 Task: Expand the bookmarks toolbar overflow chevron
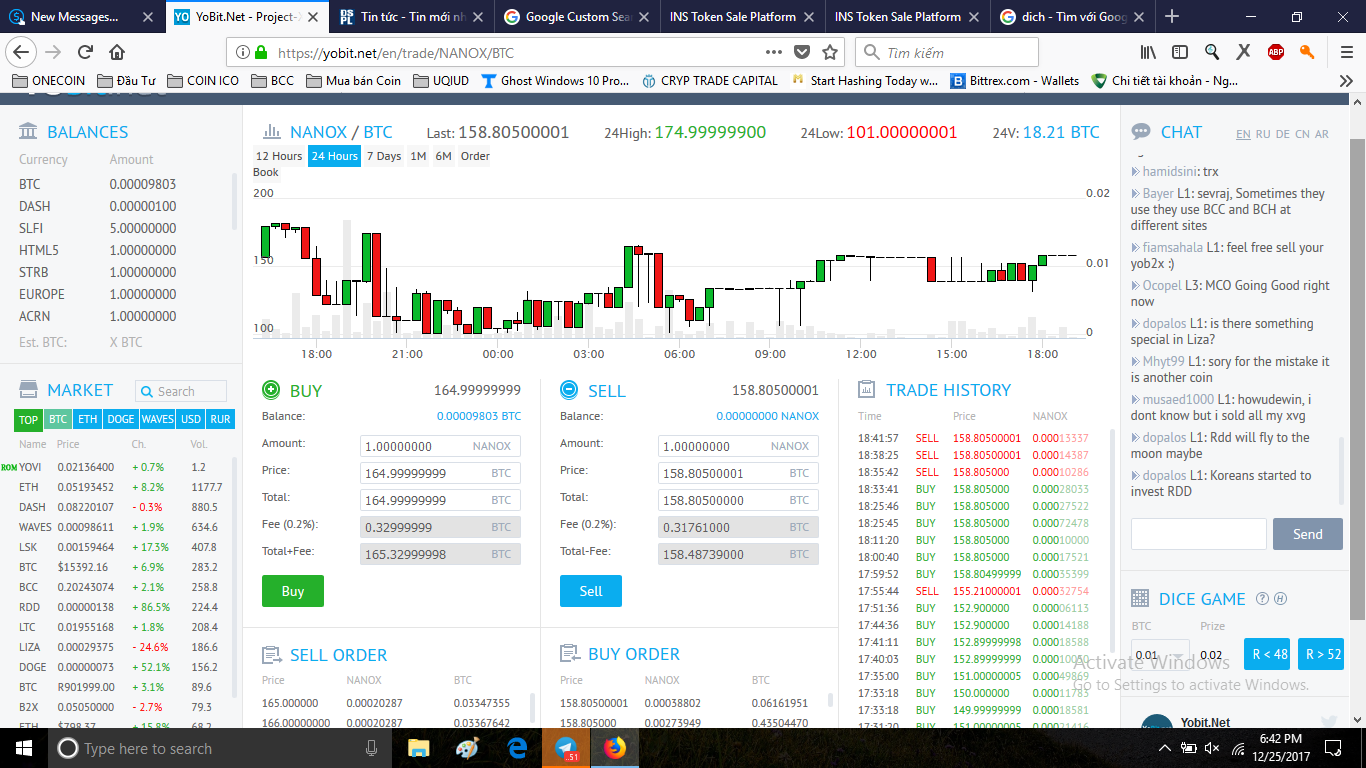pos(1346,81)
